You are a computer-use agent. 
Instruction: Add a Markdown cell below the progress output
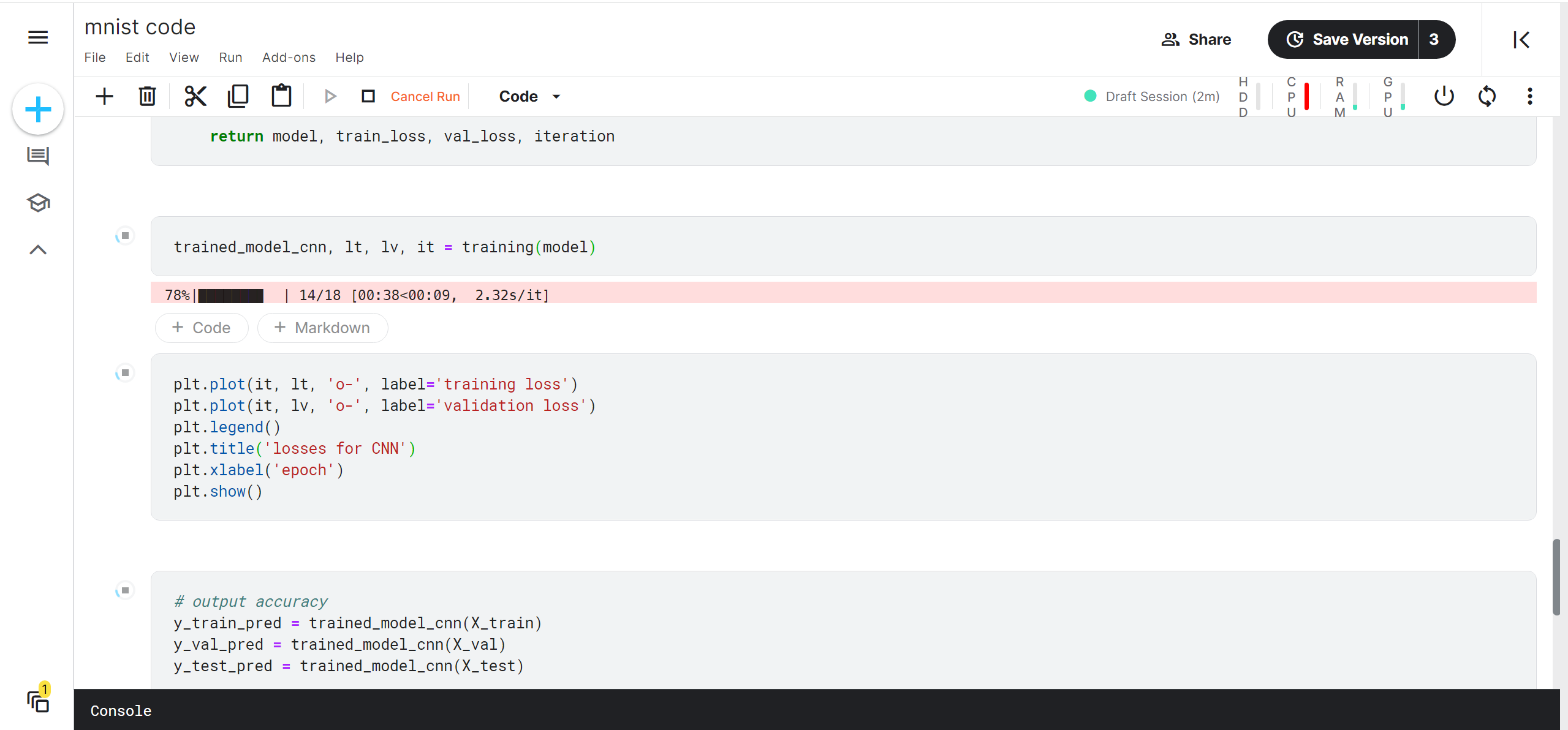(x=322, y=328)
